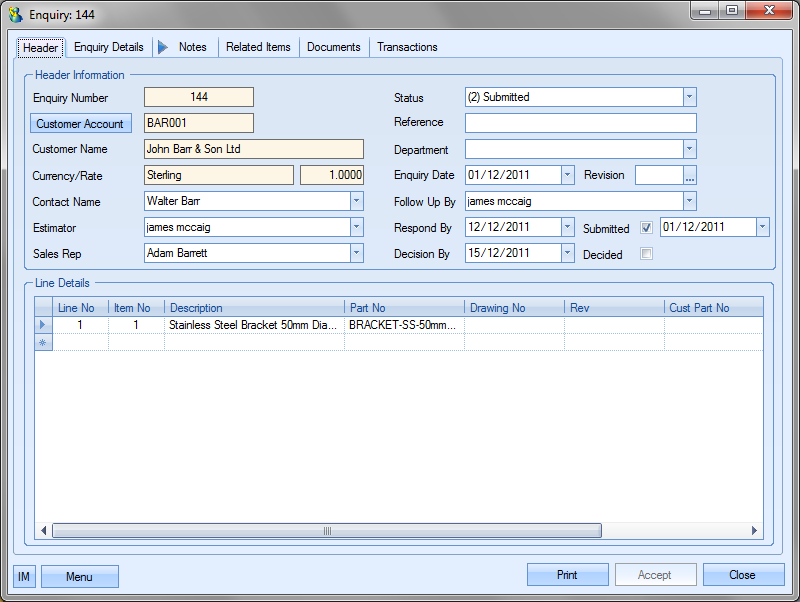Open the Sales Rep dropdown list

pos(356,253)
